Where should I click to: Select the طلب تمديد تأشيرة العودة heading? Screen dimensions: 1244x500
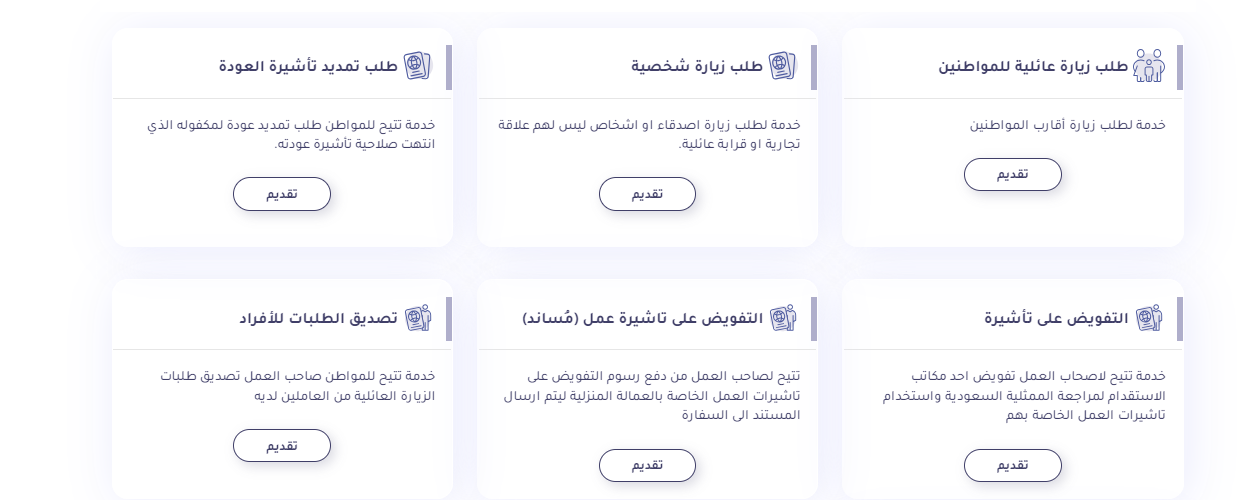[x=308, y=67]
